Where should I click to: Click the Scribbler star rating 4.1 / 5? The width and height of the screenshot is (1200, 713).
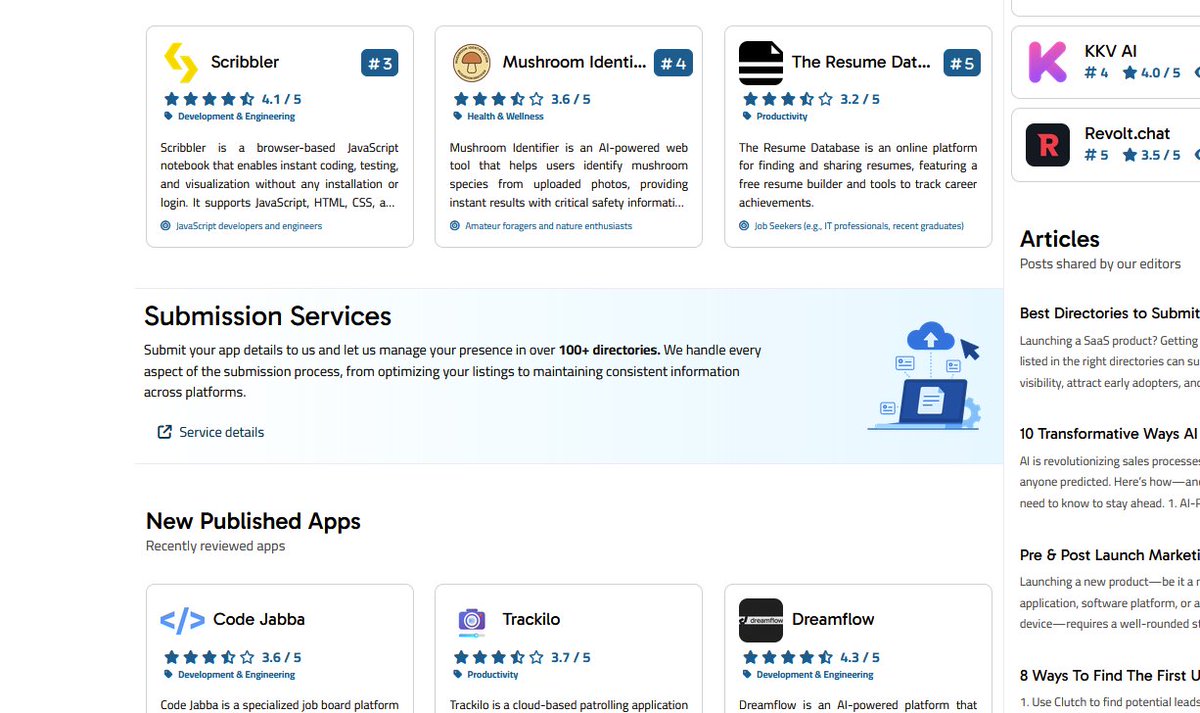coord(232,99)
